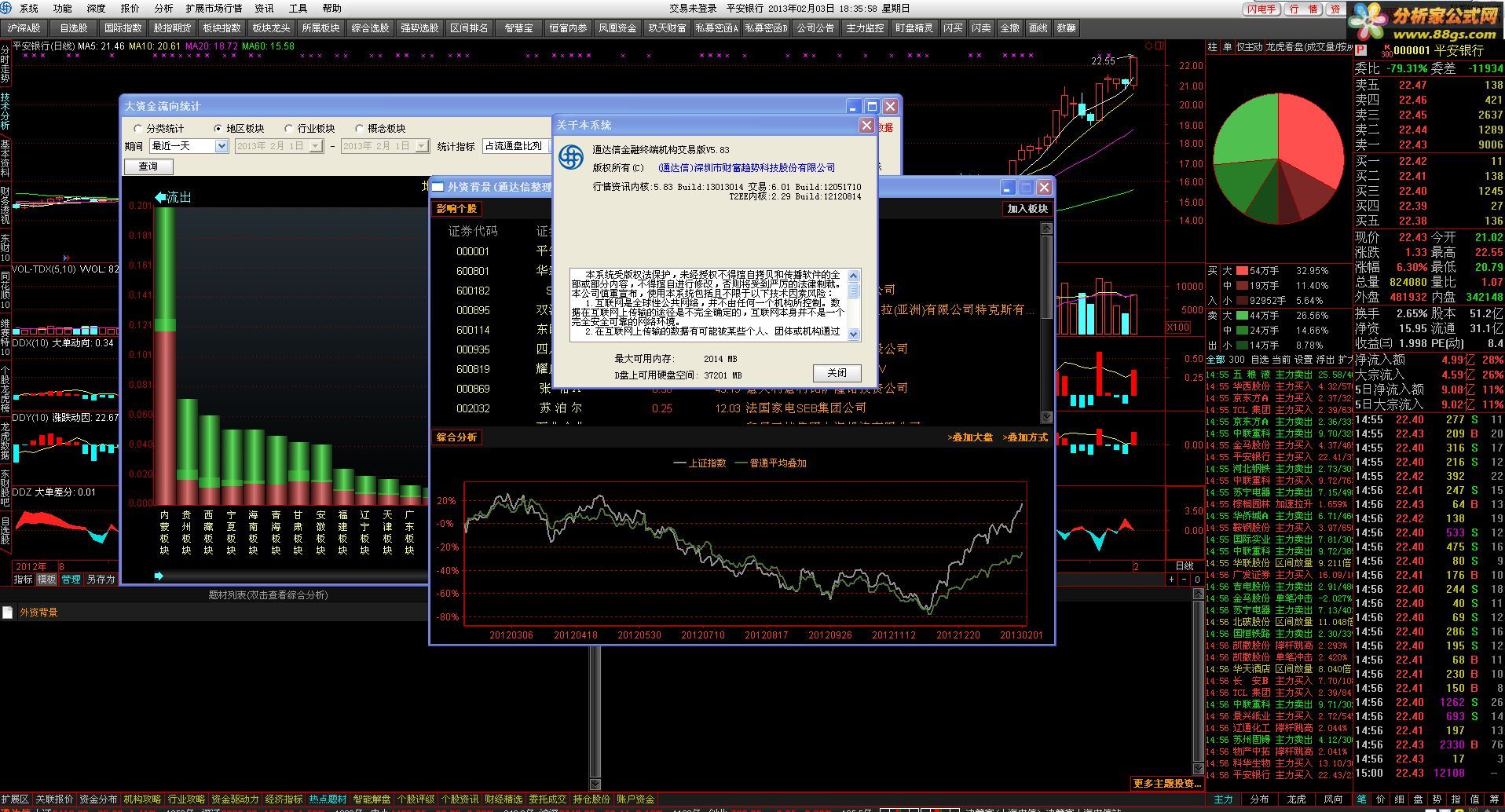Open the 闪买 quick buy toolbar button
The height and width of the screenshot is (812, 1505).
pos(953,28)
